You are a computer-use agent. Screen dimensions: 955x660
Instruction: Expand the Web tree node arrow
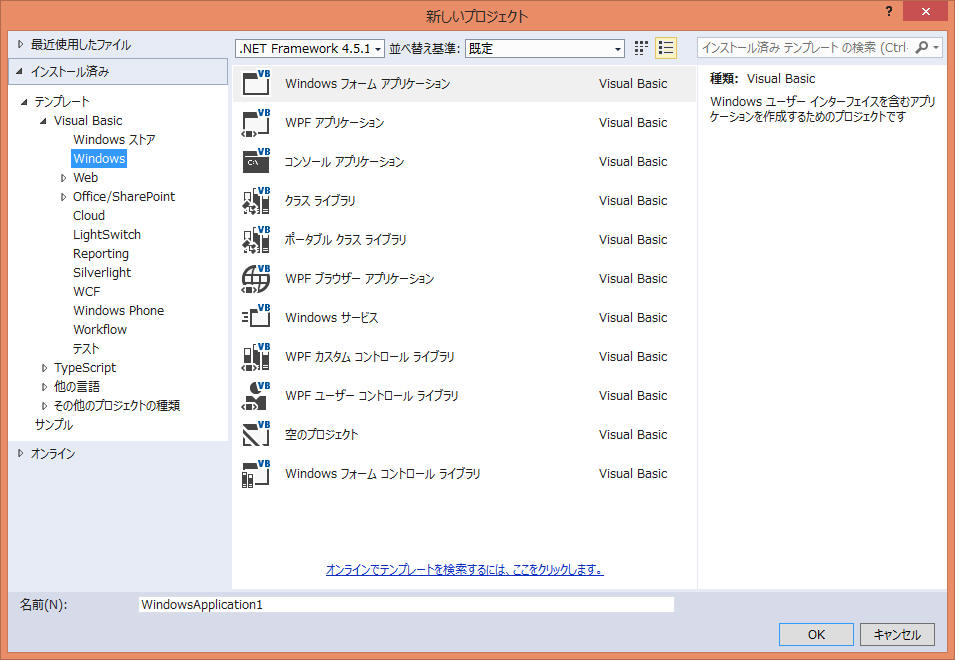coord(63,178)
